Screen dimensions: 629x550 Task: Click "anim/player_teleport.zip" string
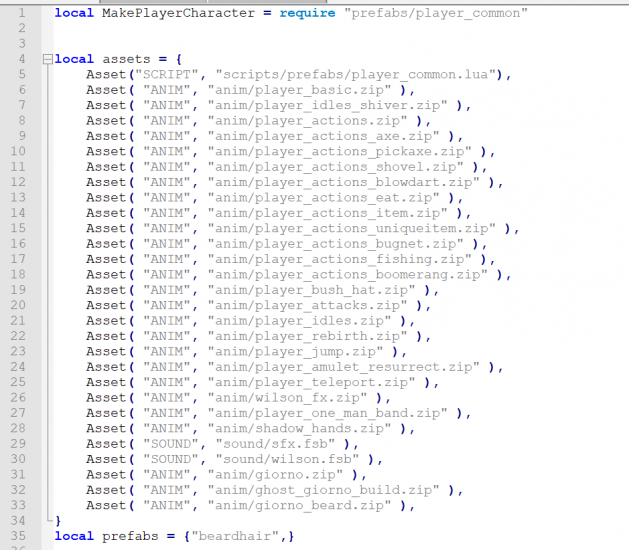[311, 382]
